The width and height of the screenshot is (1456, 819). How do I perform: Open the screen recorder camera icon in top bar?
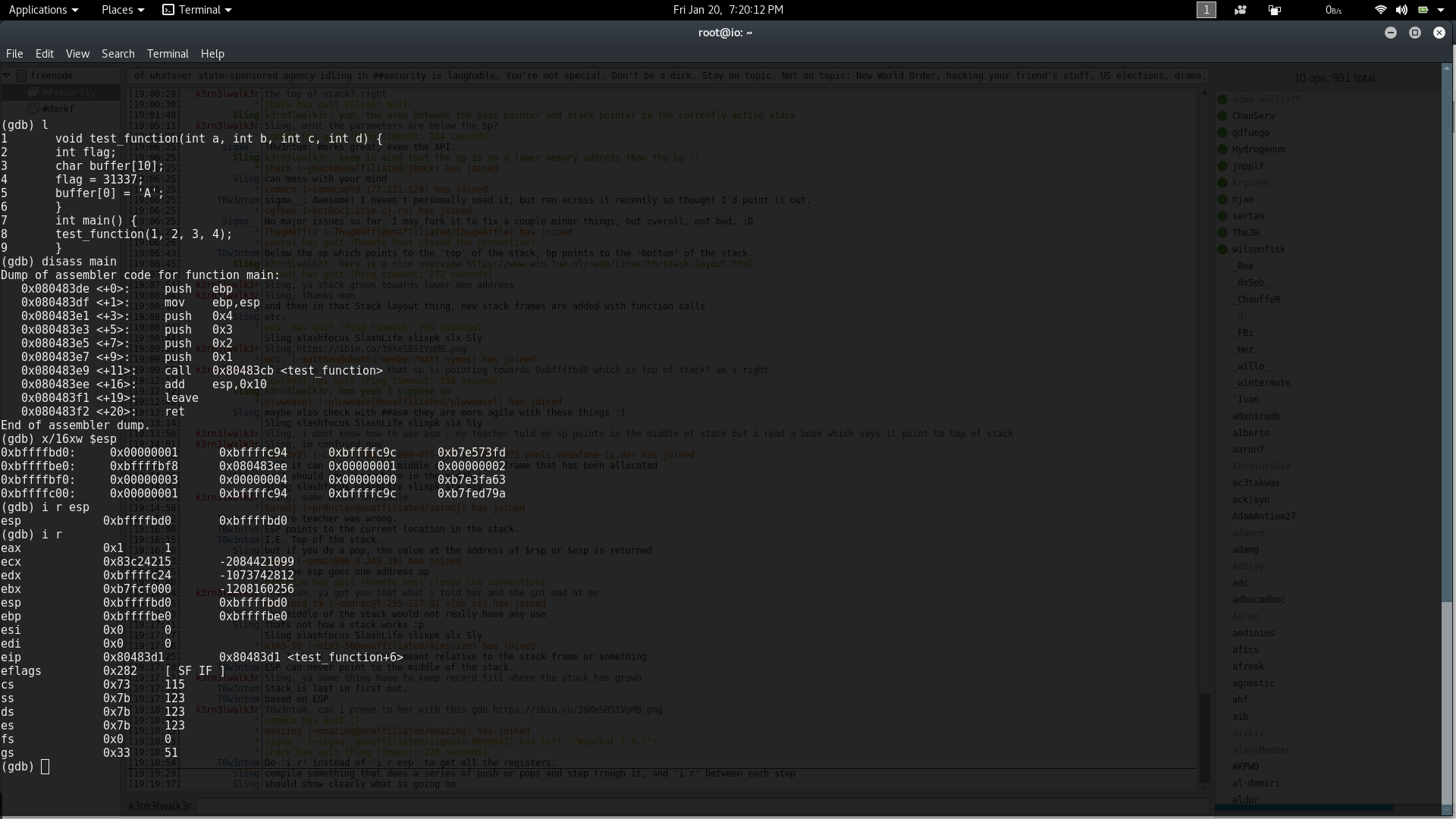(1241, 10)
